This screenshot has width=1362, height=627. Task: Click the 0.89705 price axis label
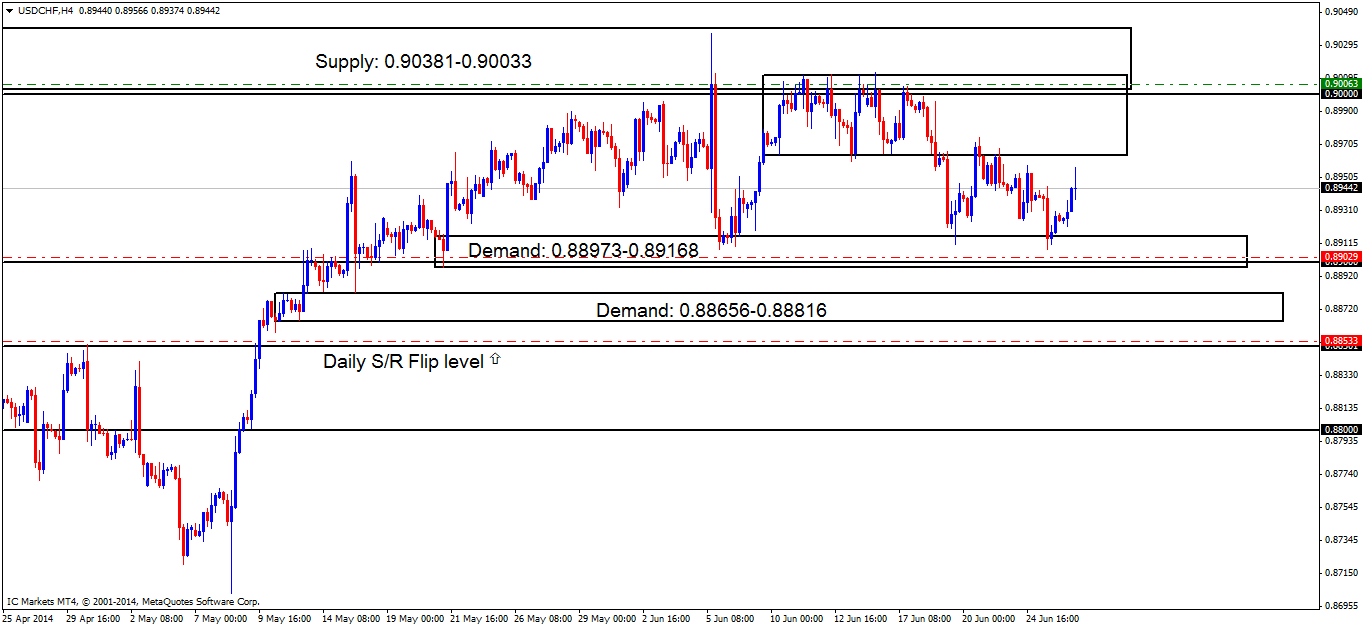click(1341, 144)
